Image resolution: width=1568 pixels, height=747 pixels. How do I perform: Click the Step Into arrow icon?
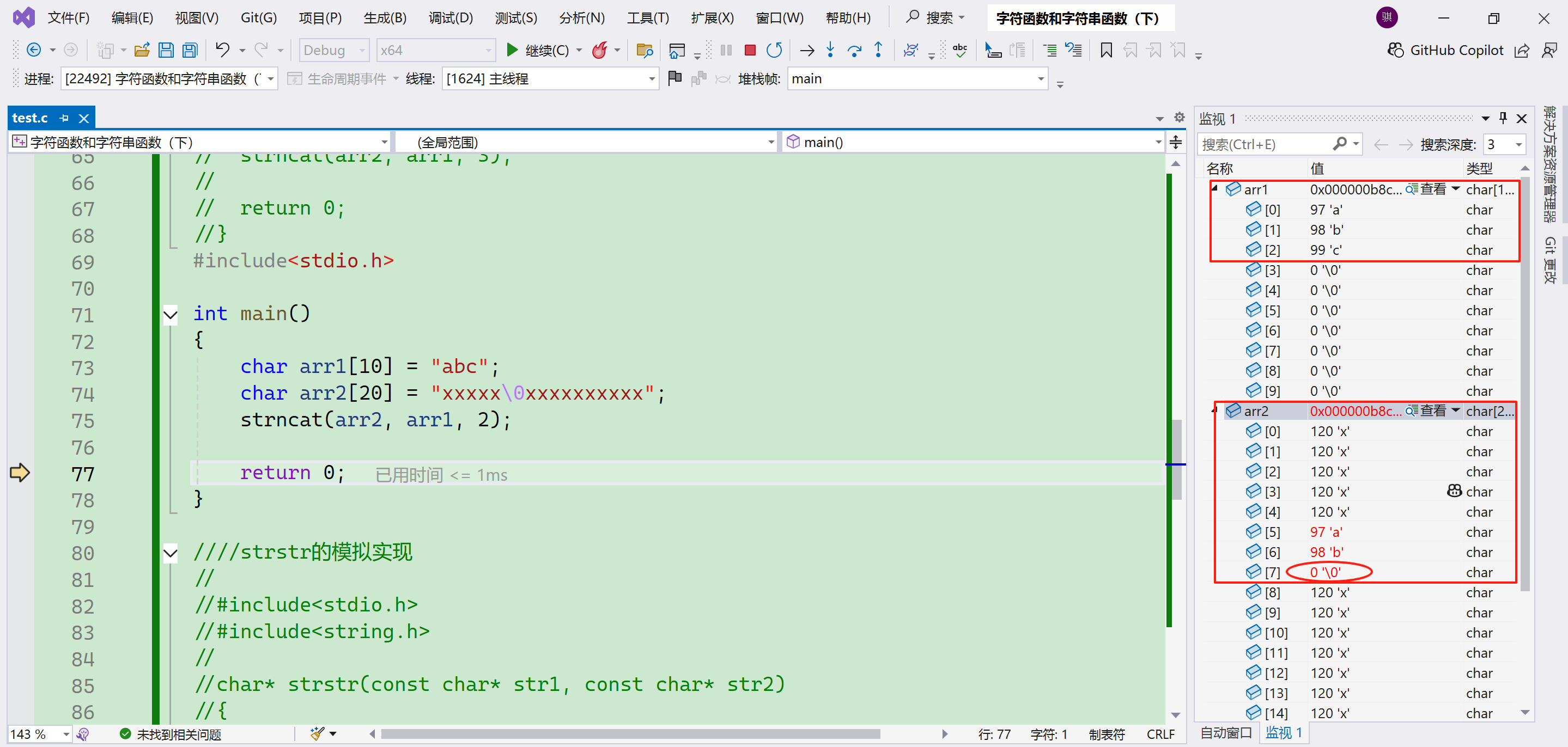pyautogui.click(x=830, y=51)
